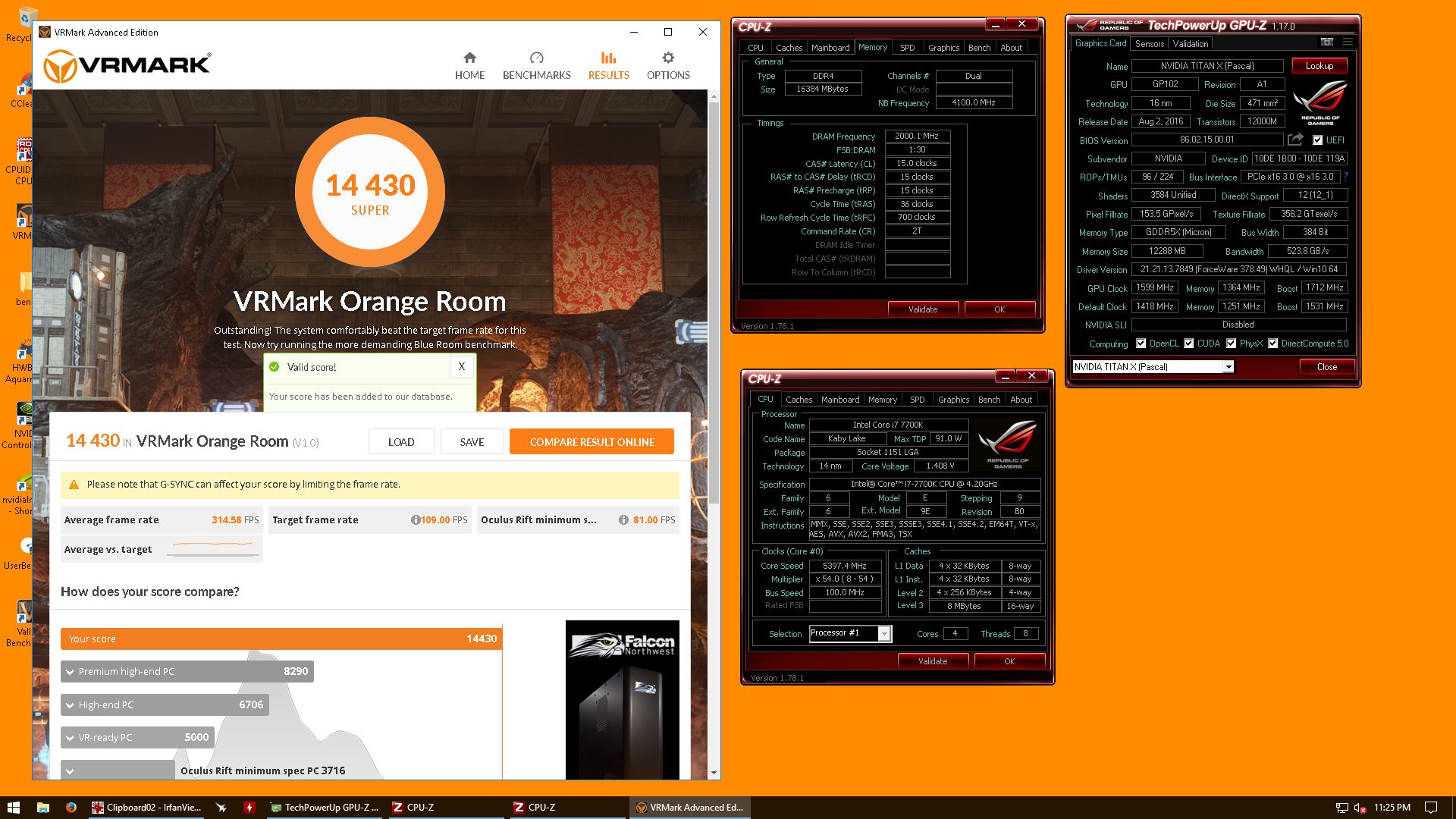
Task: Open the SPD tab in upper CPU-Z window
Action: [x=907, y=48]
